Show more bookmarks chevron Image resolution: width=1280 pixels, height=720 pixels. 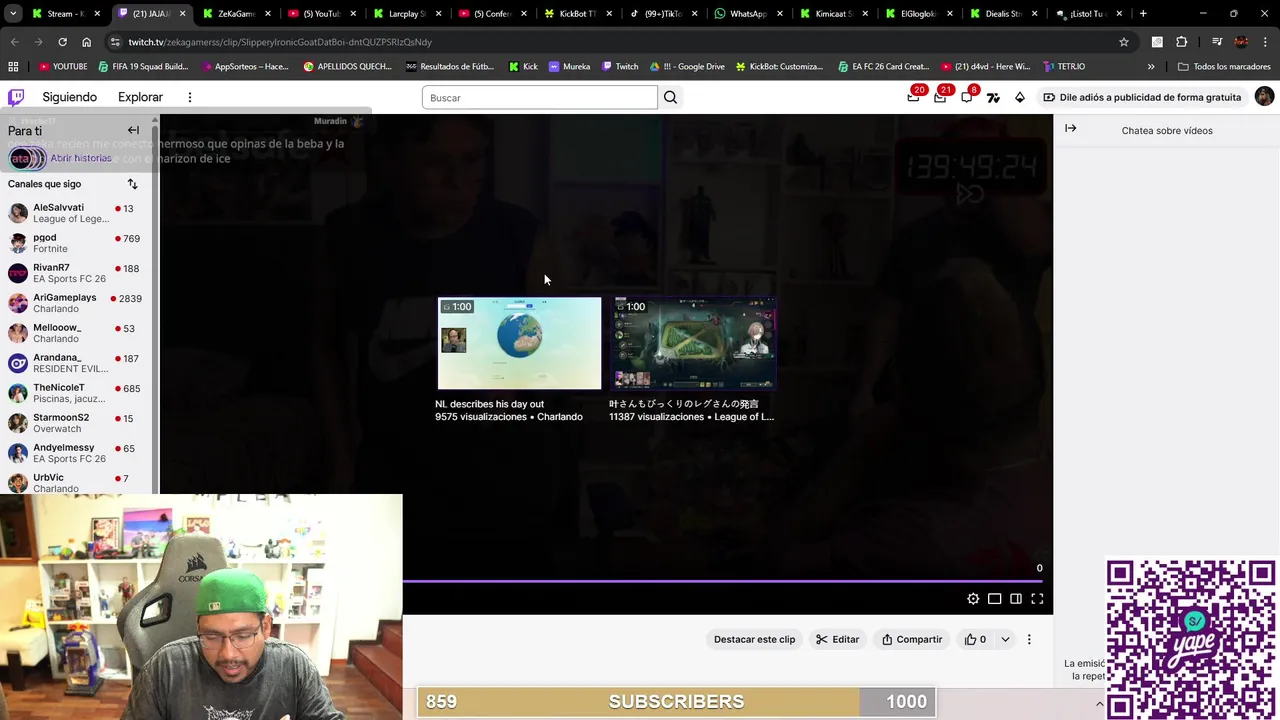tap(1151, 66)
